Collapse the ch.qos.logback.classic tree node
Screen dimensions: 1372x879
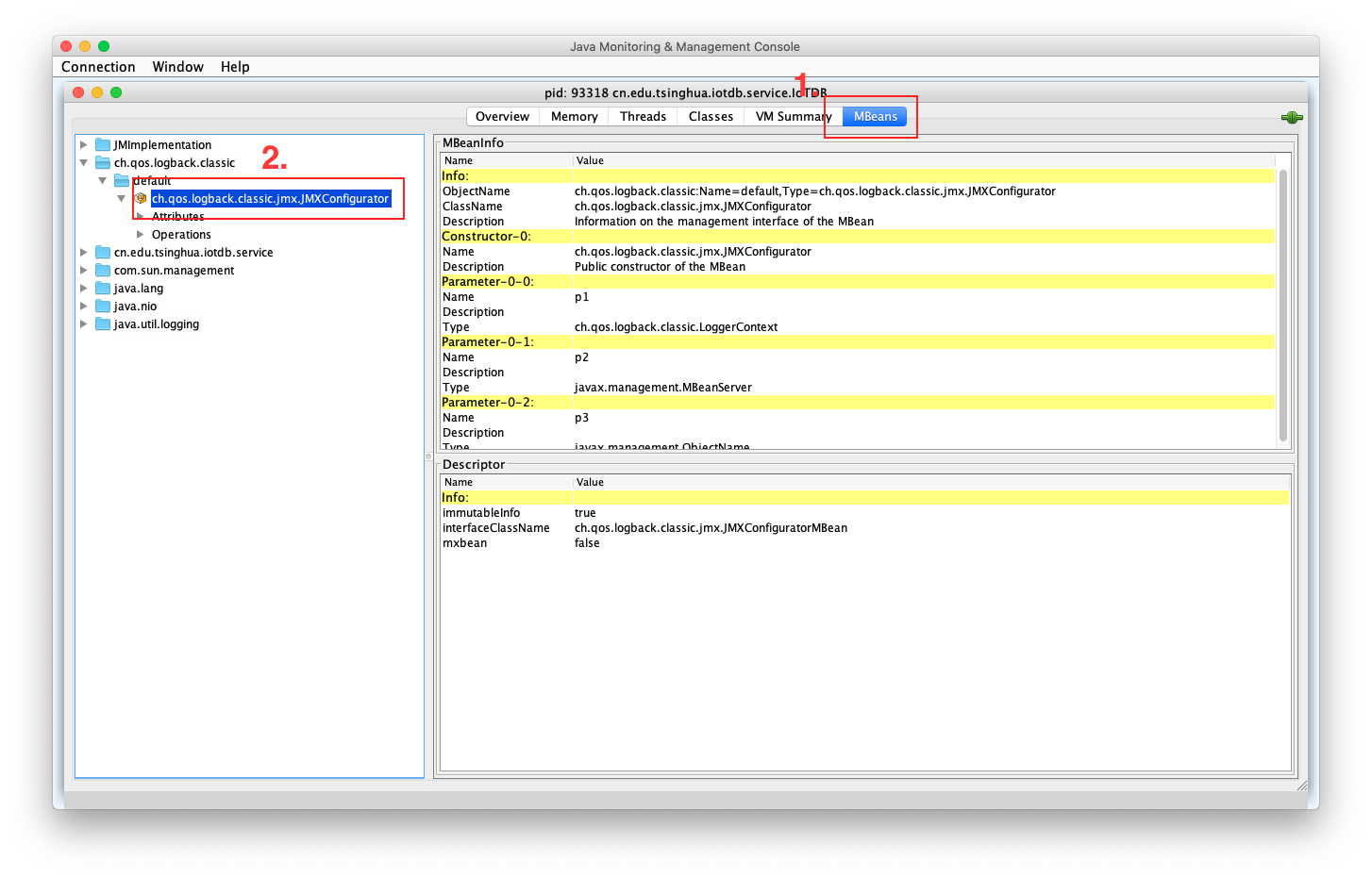coord(84,163)
